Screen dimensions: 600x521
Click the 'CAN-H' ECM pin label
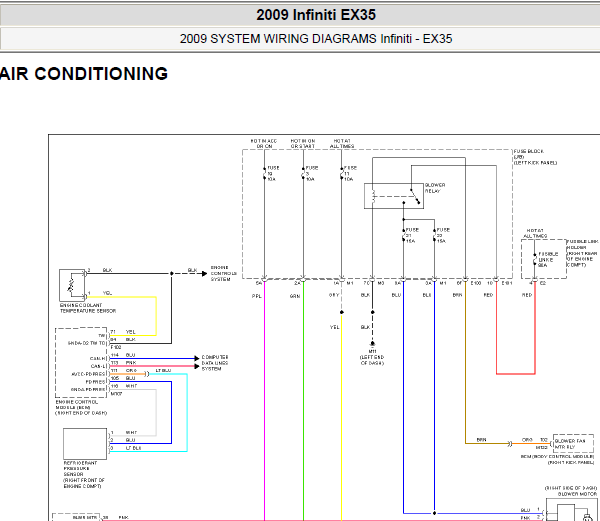click(x=97, y=359)
